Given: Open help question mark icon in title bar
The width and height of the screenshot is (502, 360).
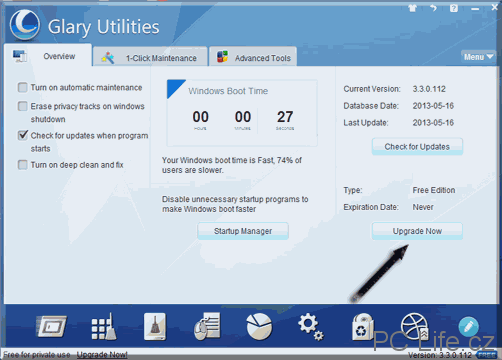Looking at the screenshot, I should tap(454, 8).
